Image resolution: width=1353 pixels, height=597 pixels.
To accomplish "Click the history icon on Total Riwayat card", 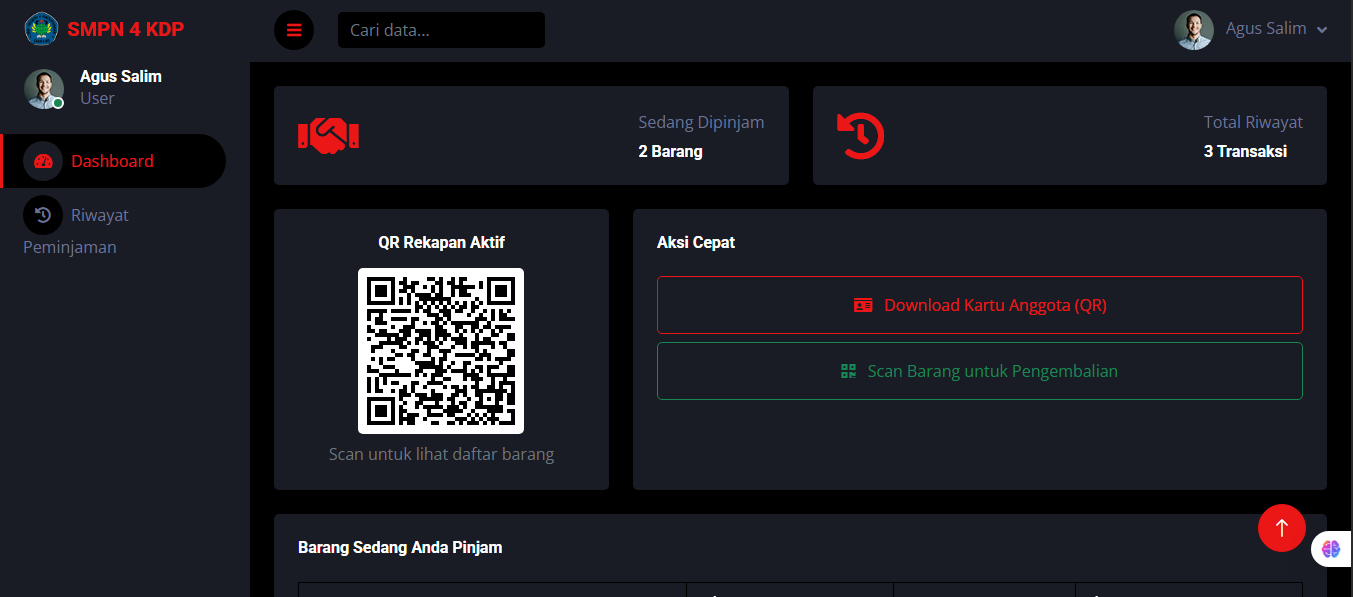I will tap(861, 135).
